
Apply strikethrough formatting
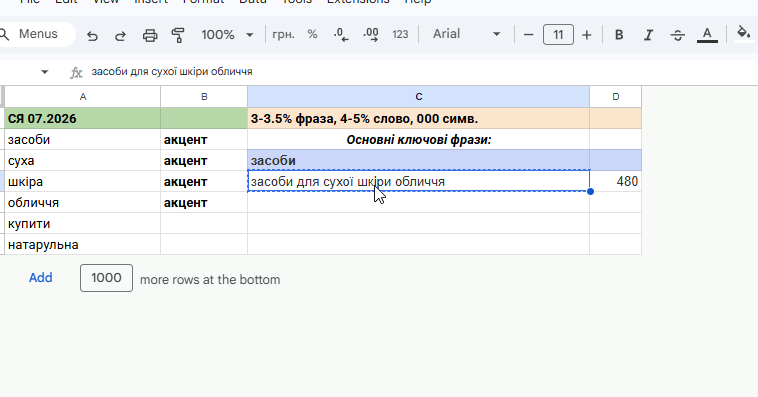[677, 35]
